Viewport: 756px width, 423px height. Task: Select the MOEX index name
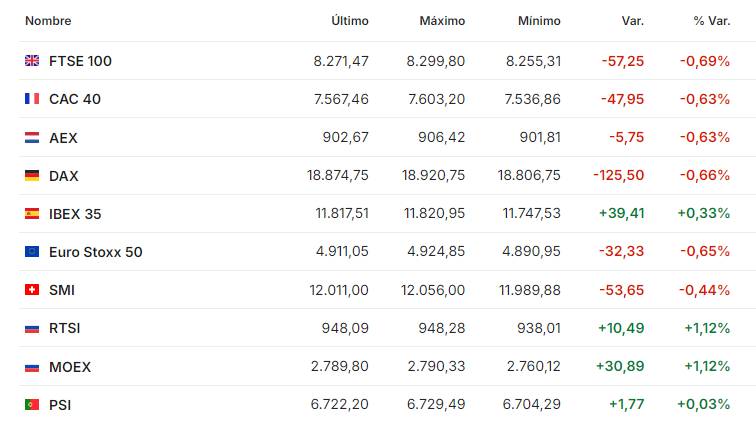[70, 367]
